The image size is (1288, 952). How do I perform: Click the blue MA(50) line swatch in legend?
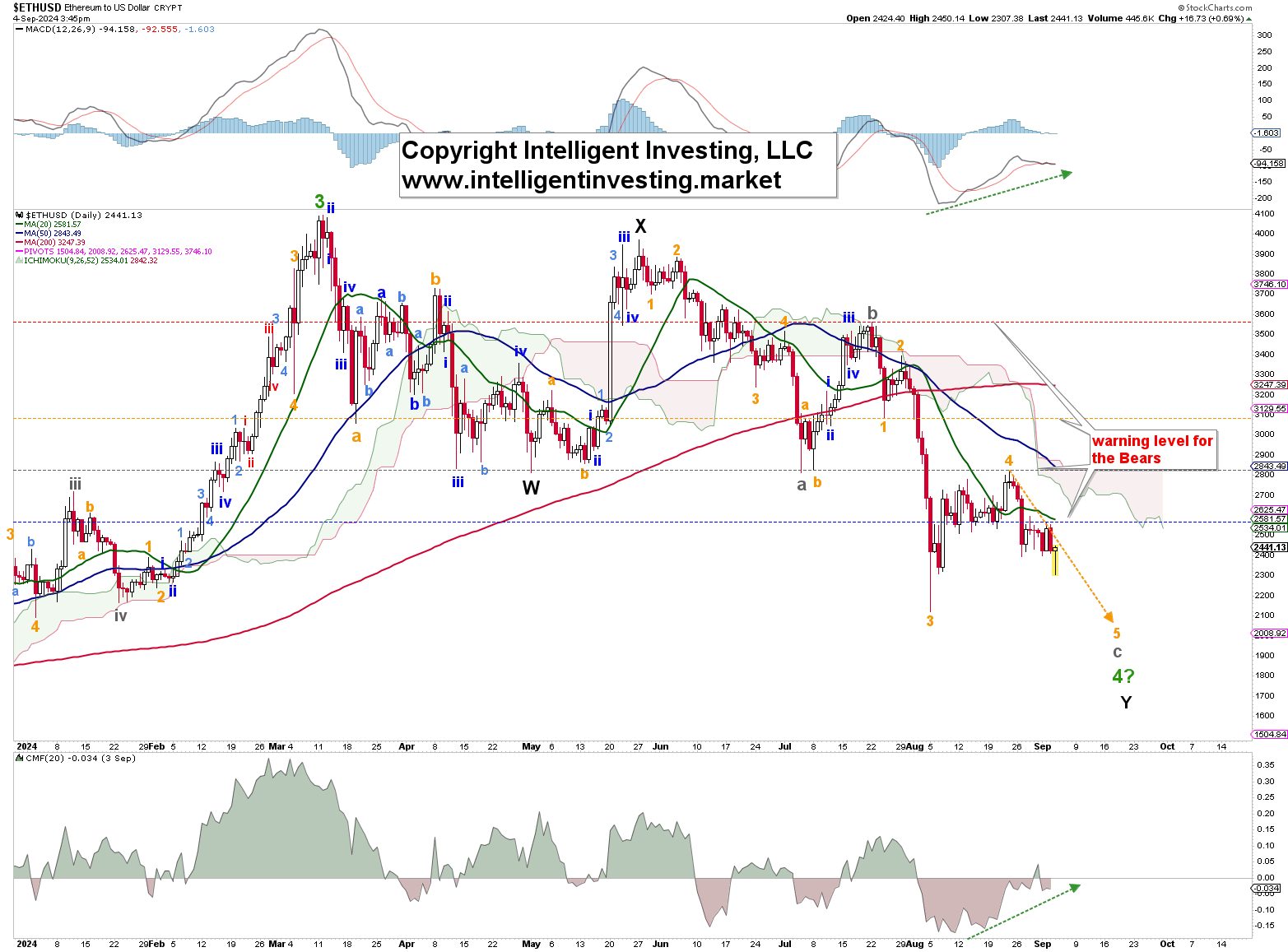(20, 234)
